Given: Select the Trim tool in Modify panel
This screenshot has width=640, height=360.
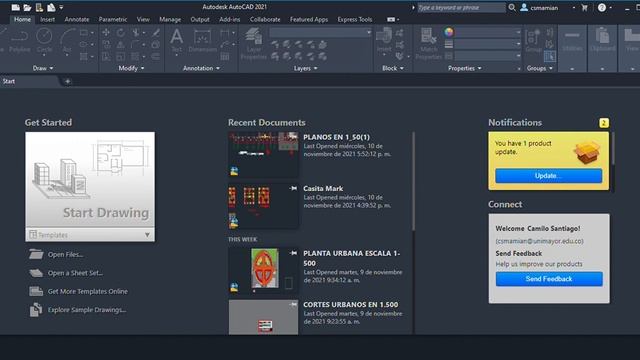Looking at the screenshot, I should [136, 33].
